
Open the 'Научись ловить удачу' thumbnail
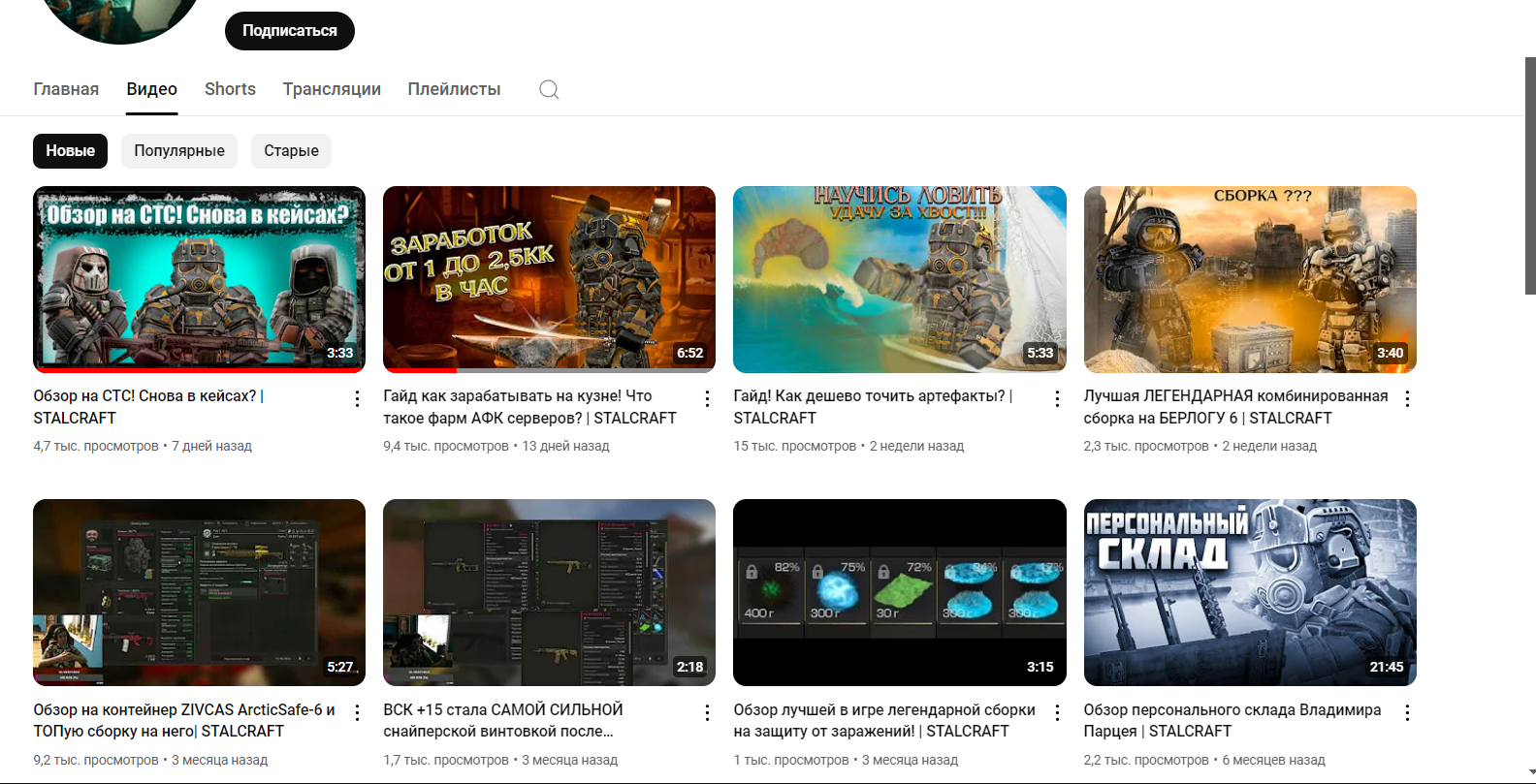point(900,279)
